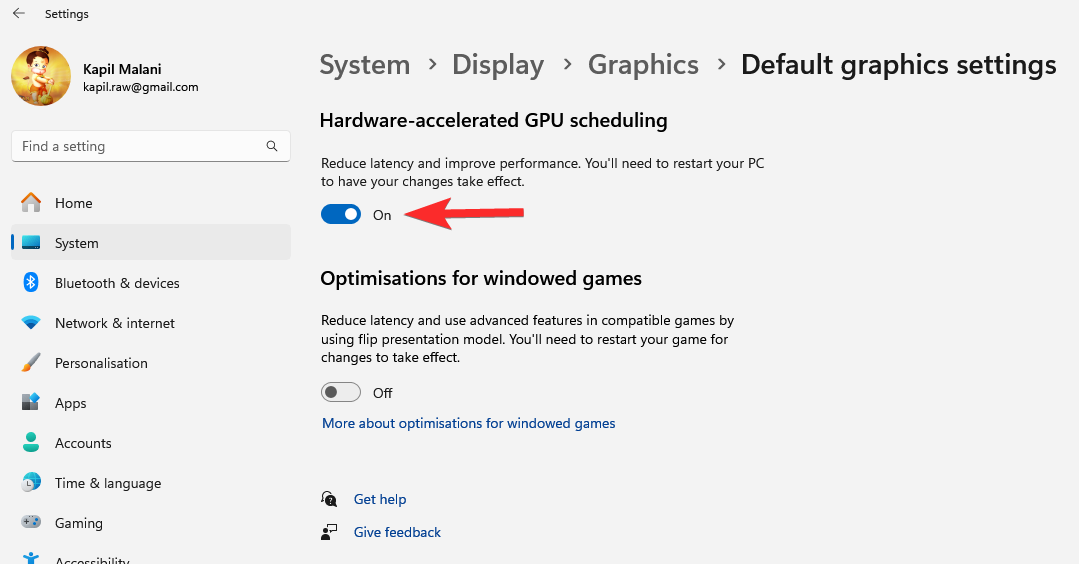
Task: Click the Personalisation paintbrush icon
Action: click(x=31, y=363)
